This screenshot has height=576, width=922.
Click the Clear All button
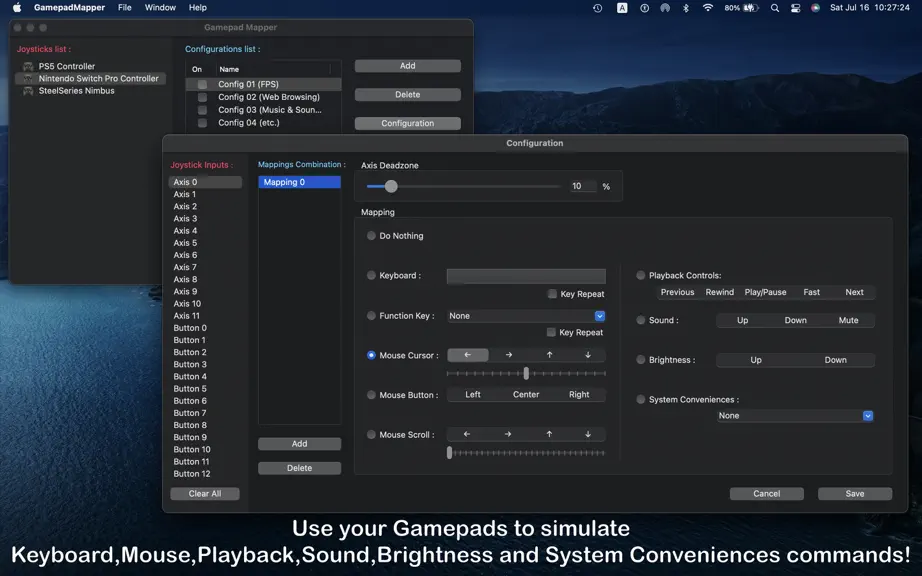point(205,494)
